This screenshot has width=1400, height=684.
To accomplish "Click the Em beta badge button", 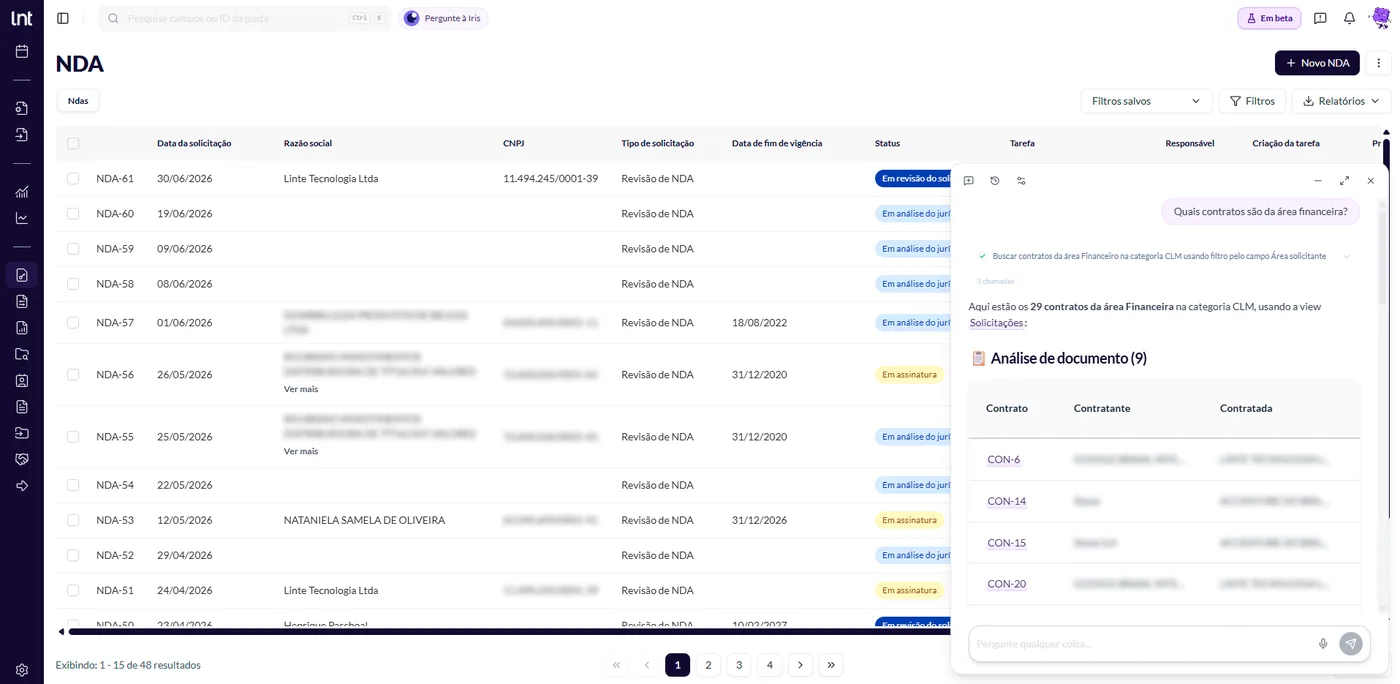I will 1269,18.
